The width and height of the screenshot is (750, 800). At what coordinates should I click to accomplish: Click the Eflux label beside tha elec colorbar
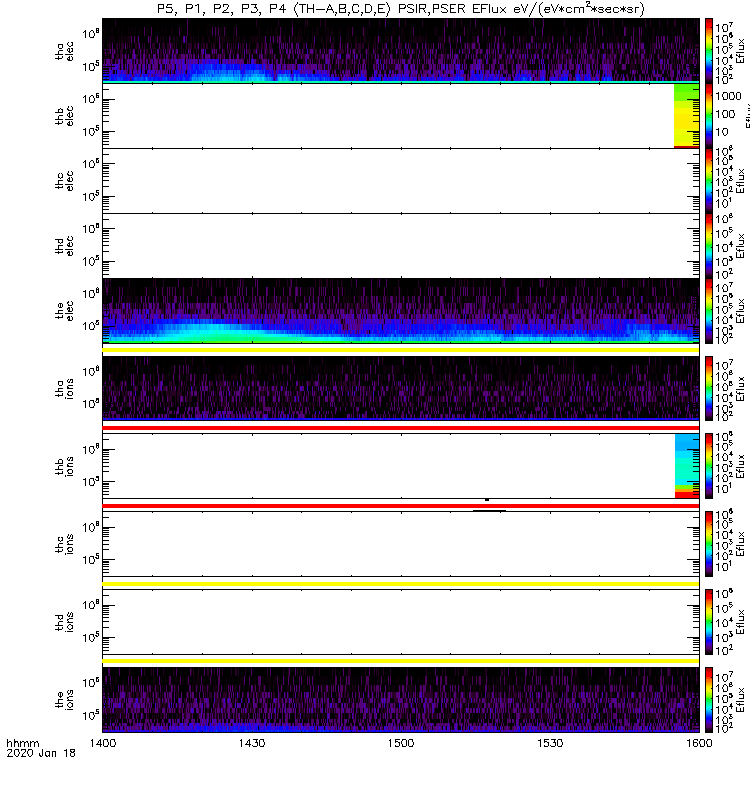click(x=741, y=51)
